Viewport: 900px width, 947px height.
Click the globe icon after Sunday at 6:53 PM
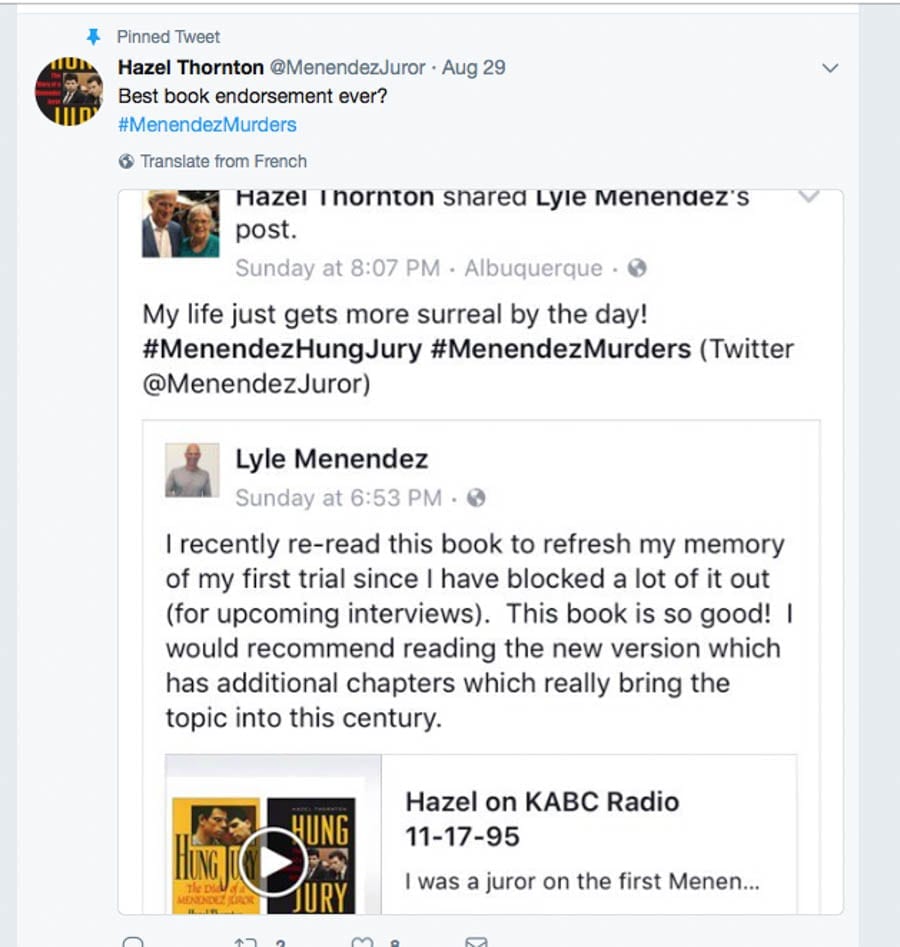coord(477,497)
